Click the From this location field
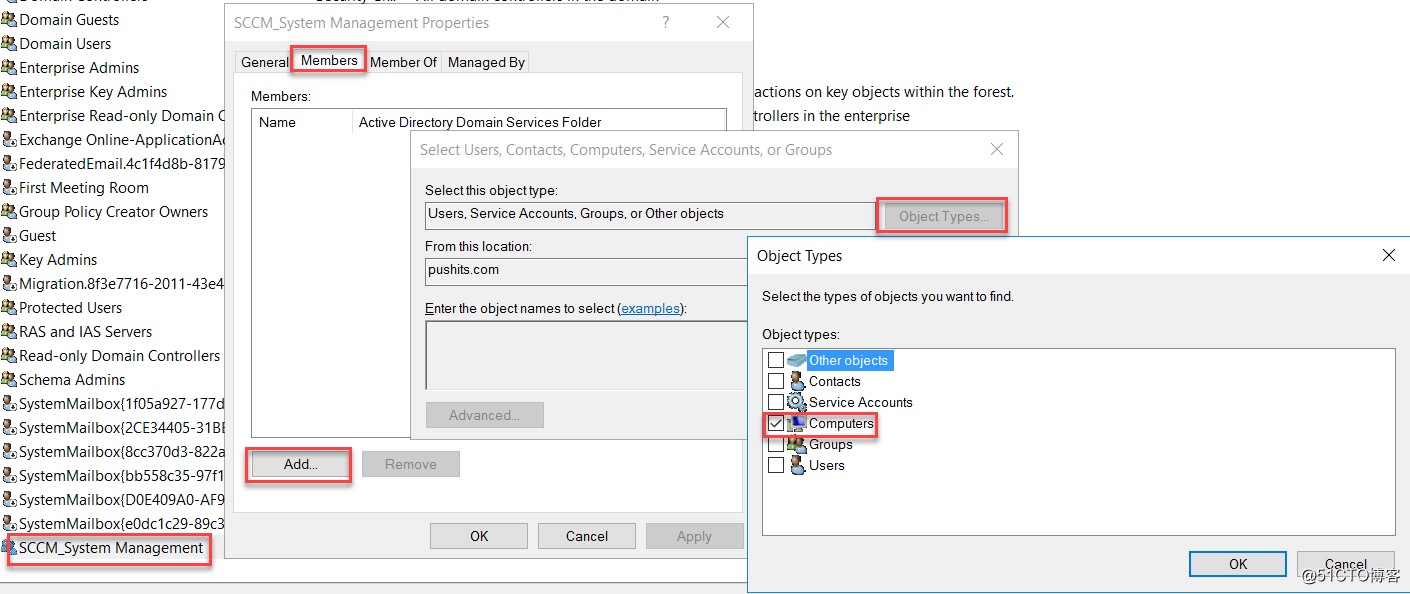Image resolution: width=1410 pixels, height=594 pixels. click(x=586, y=271)
